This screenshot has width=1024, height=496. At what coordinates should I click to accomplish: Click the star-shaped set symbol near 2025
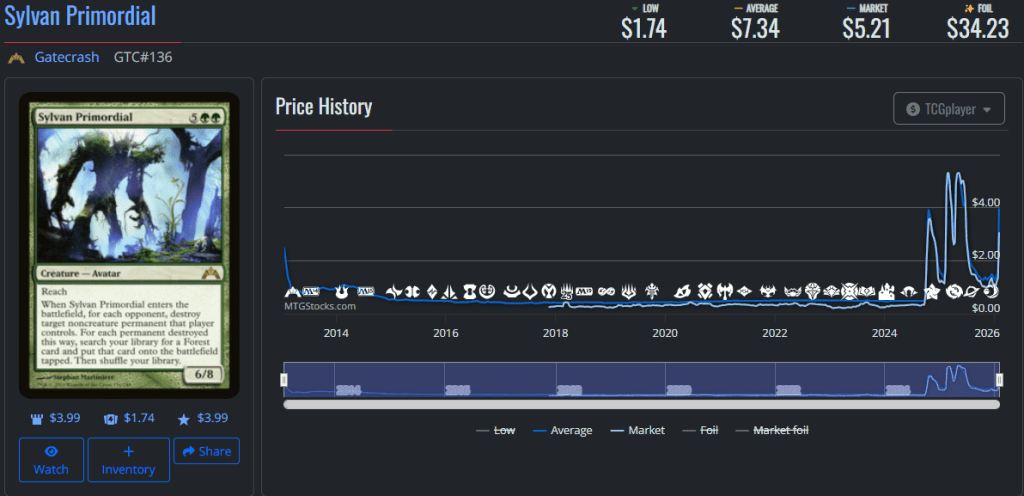[932, 291]
